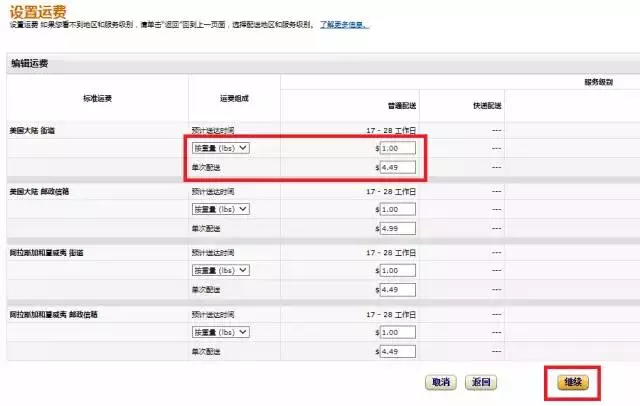Image resolution: width=640 pixels, height=406 pixels.
Task: Edit per-lb rate for 阿拉斯加和夏威夷 街道
Action: pyautogui.click(x=398, y=271)
